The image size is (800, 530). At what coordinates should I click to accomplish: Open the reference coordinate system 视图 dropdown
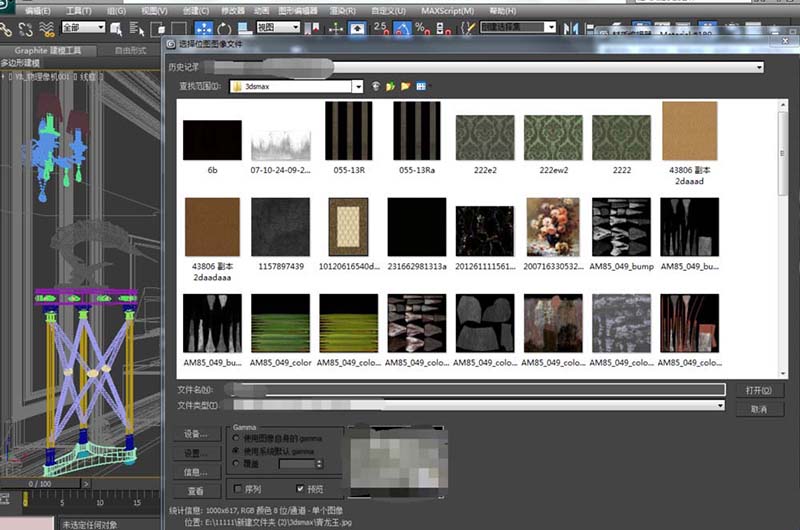278,28
